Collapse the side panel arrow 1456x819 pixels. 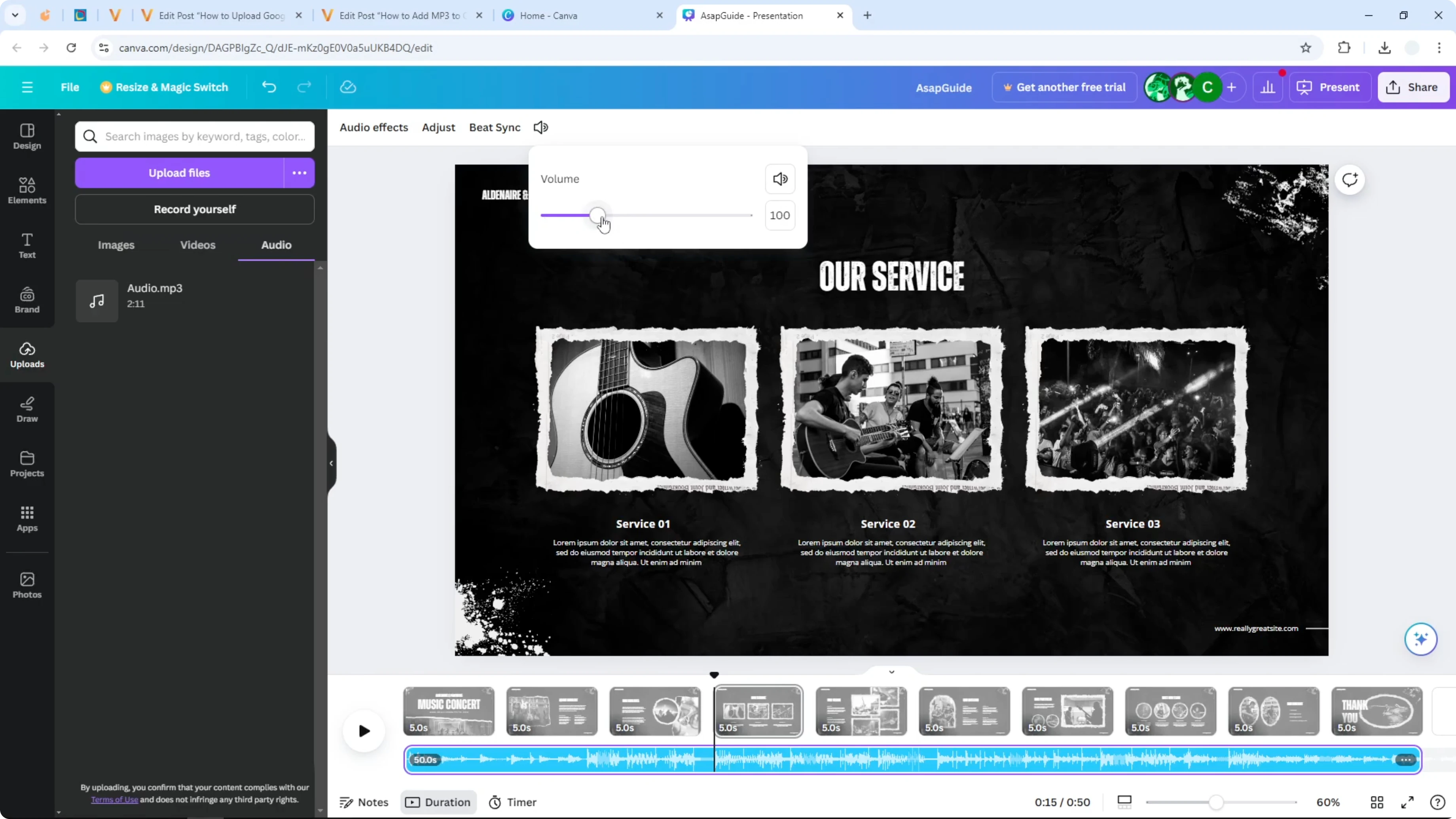pyautogui.click(x=331, y=463)
